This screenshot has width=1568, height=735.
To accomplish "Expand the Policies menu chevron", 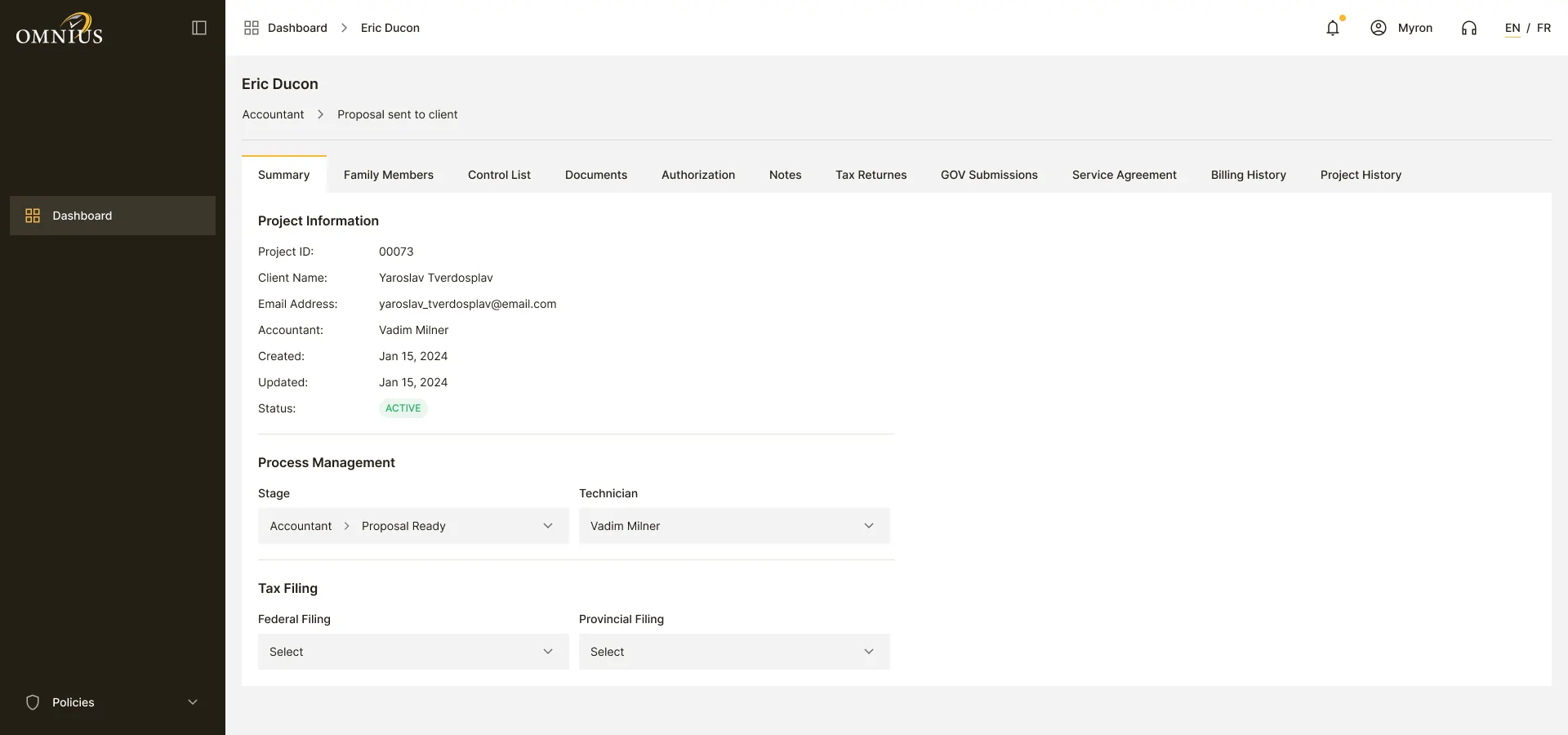I will 193,702.
